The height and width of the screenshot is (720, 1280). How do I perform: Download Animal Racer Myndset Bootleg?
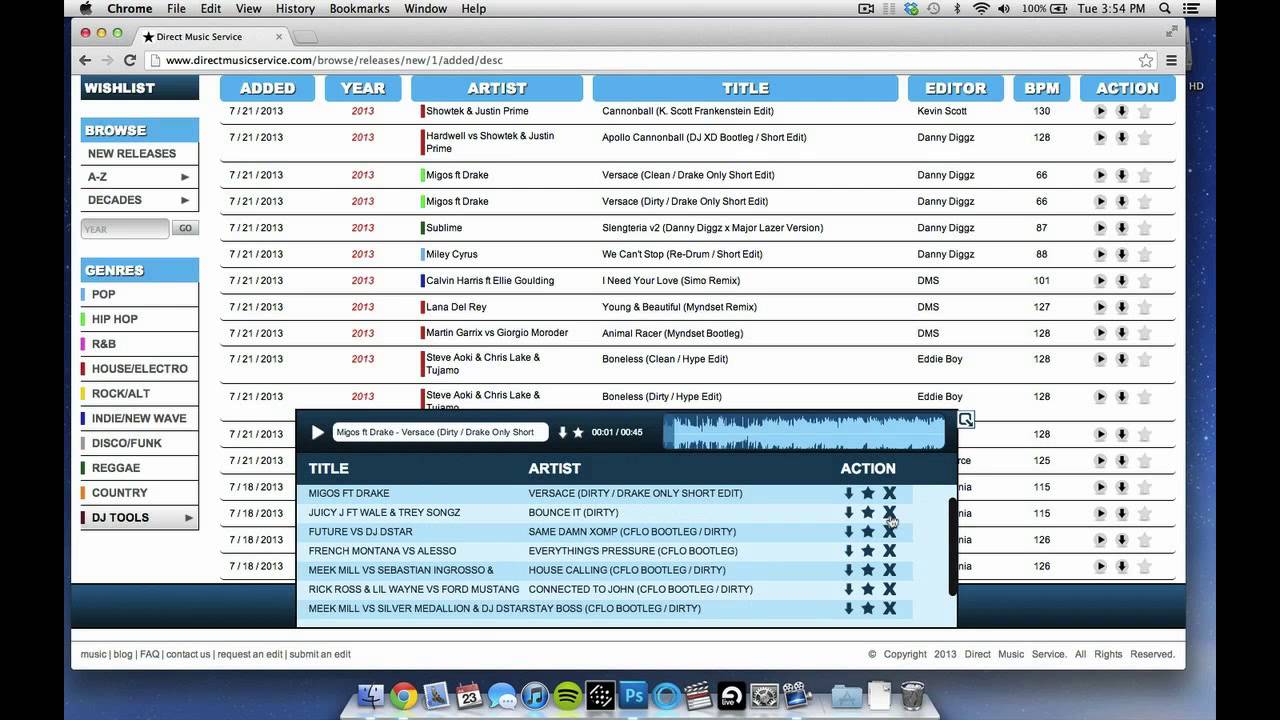click(x=1122, y=333)
